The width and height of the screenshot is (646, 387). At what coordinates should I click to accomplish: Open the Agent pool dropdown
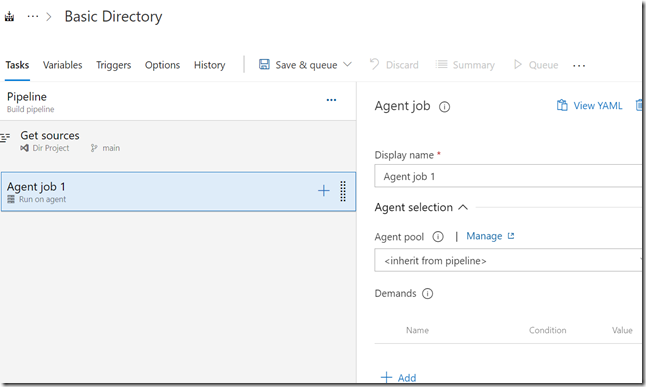[x=508, y=260]
